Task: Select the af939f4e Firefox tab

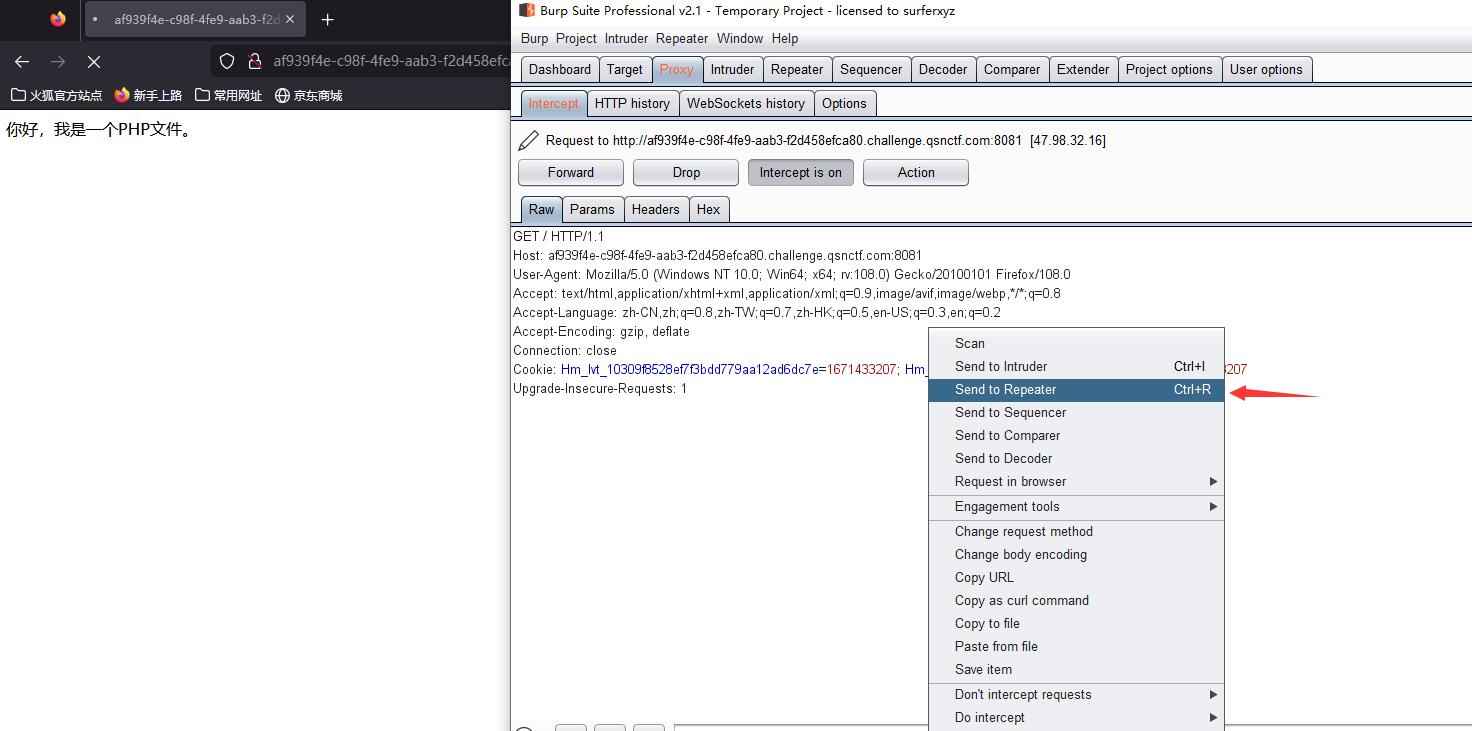Action: tap(195, 19)
